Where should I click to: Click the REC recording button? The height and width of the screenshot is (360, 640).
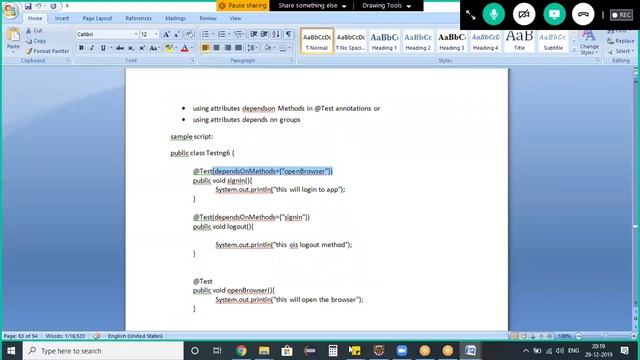pos(621,15)
